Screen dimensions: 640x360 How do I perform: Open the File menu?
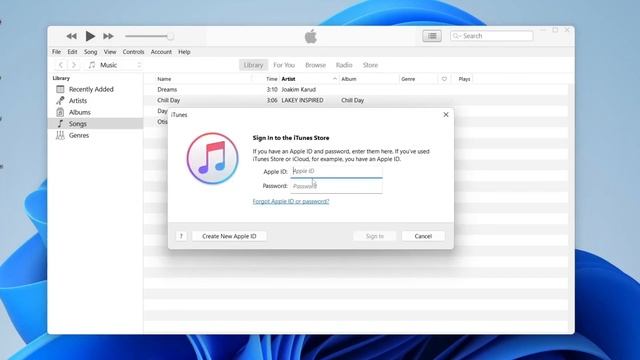[56, 52]
